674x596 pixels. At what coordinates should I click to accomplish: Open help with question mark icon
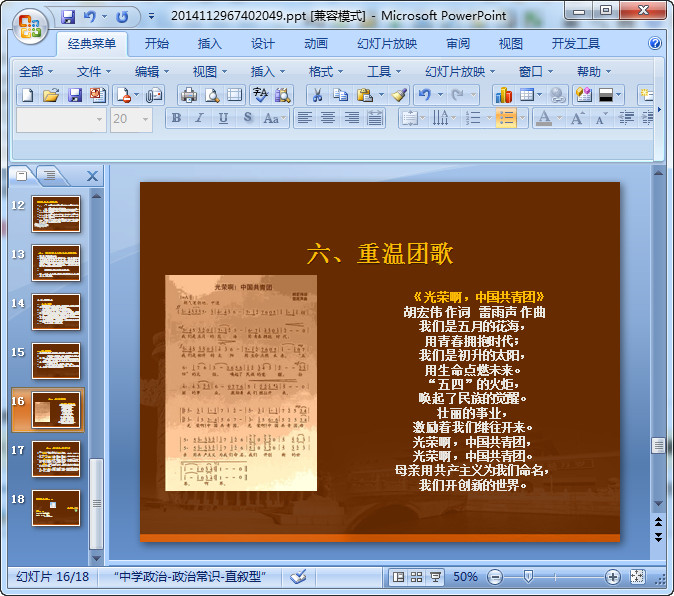(x=655, y=43)
